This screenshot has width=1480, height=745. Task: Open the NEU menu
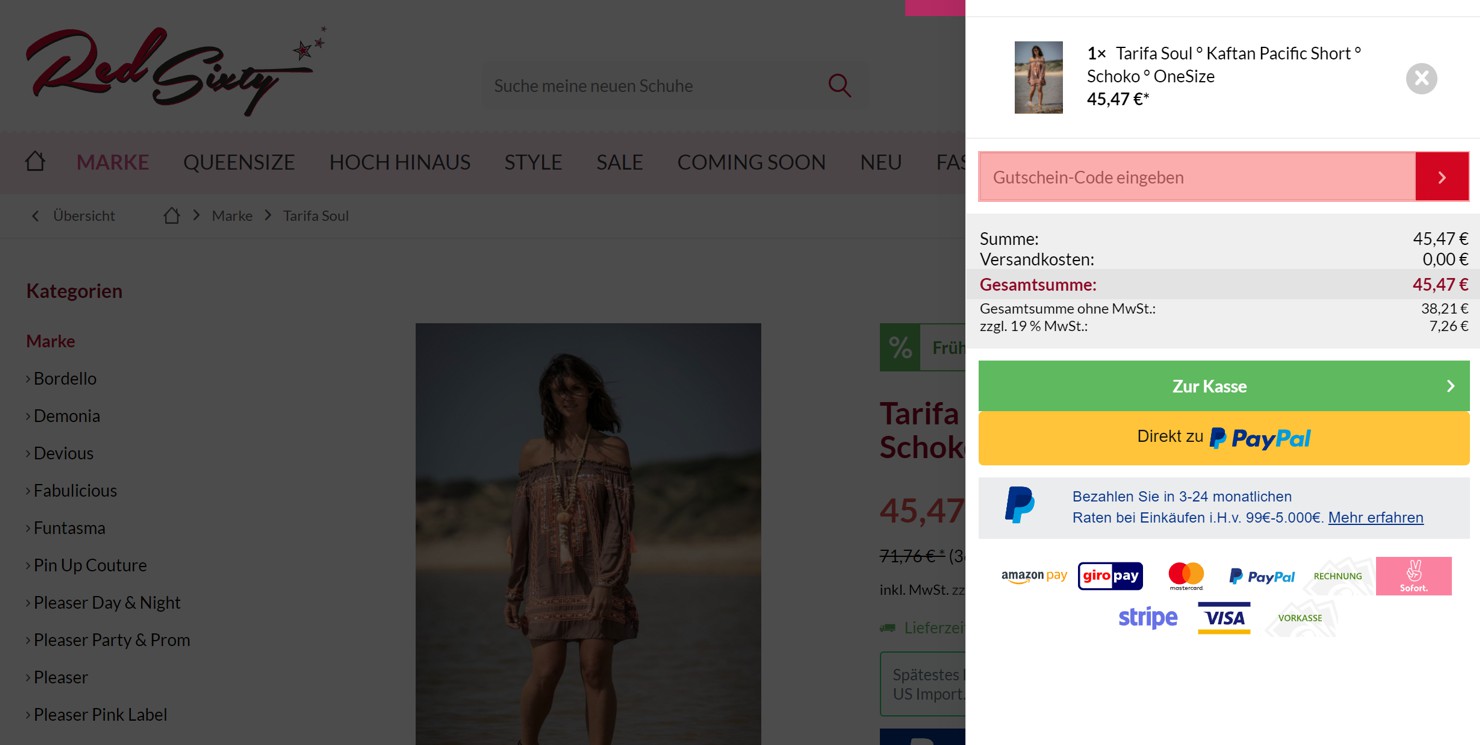881,162
